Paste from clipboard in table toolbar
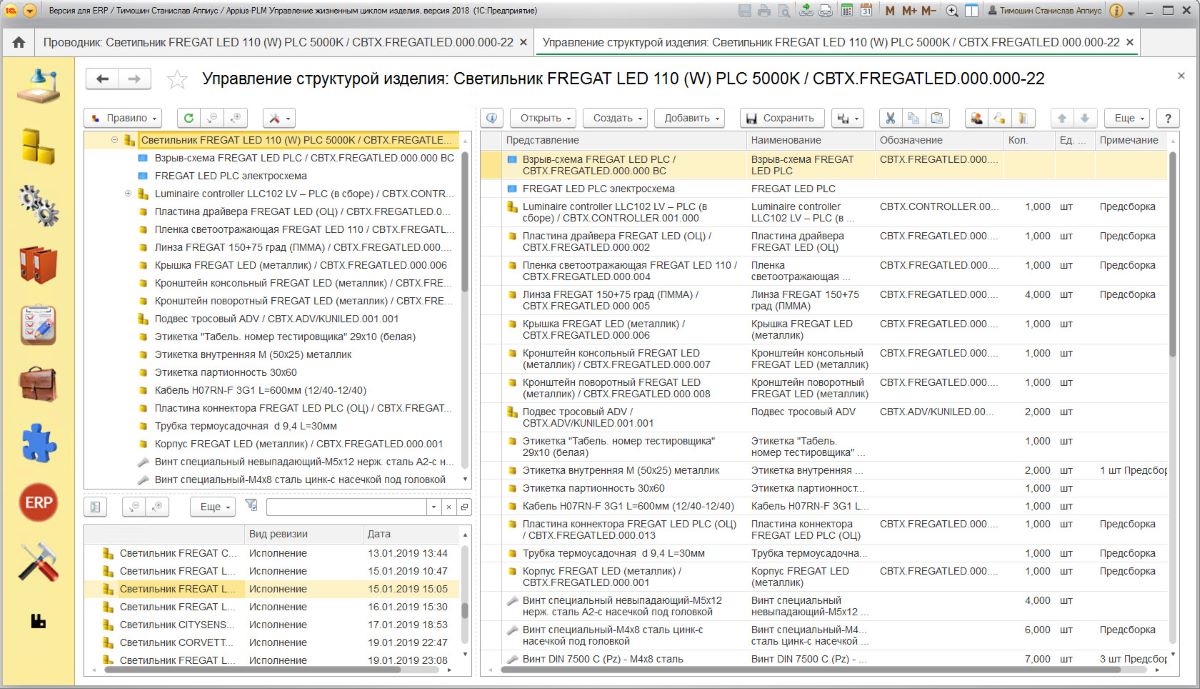 click(937, 118)
